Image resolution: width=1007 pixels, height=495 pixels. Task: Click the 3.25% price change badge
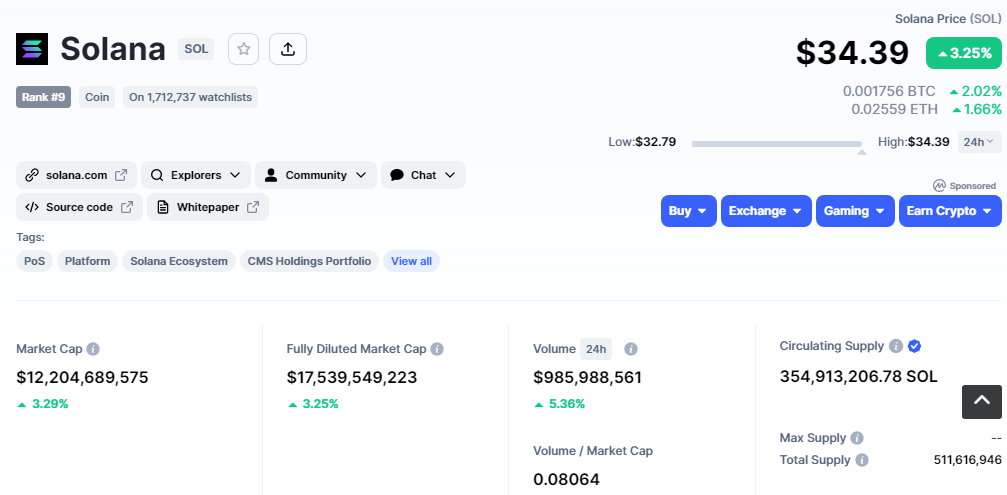point(964,53)
